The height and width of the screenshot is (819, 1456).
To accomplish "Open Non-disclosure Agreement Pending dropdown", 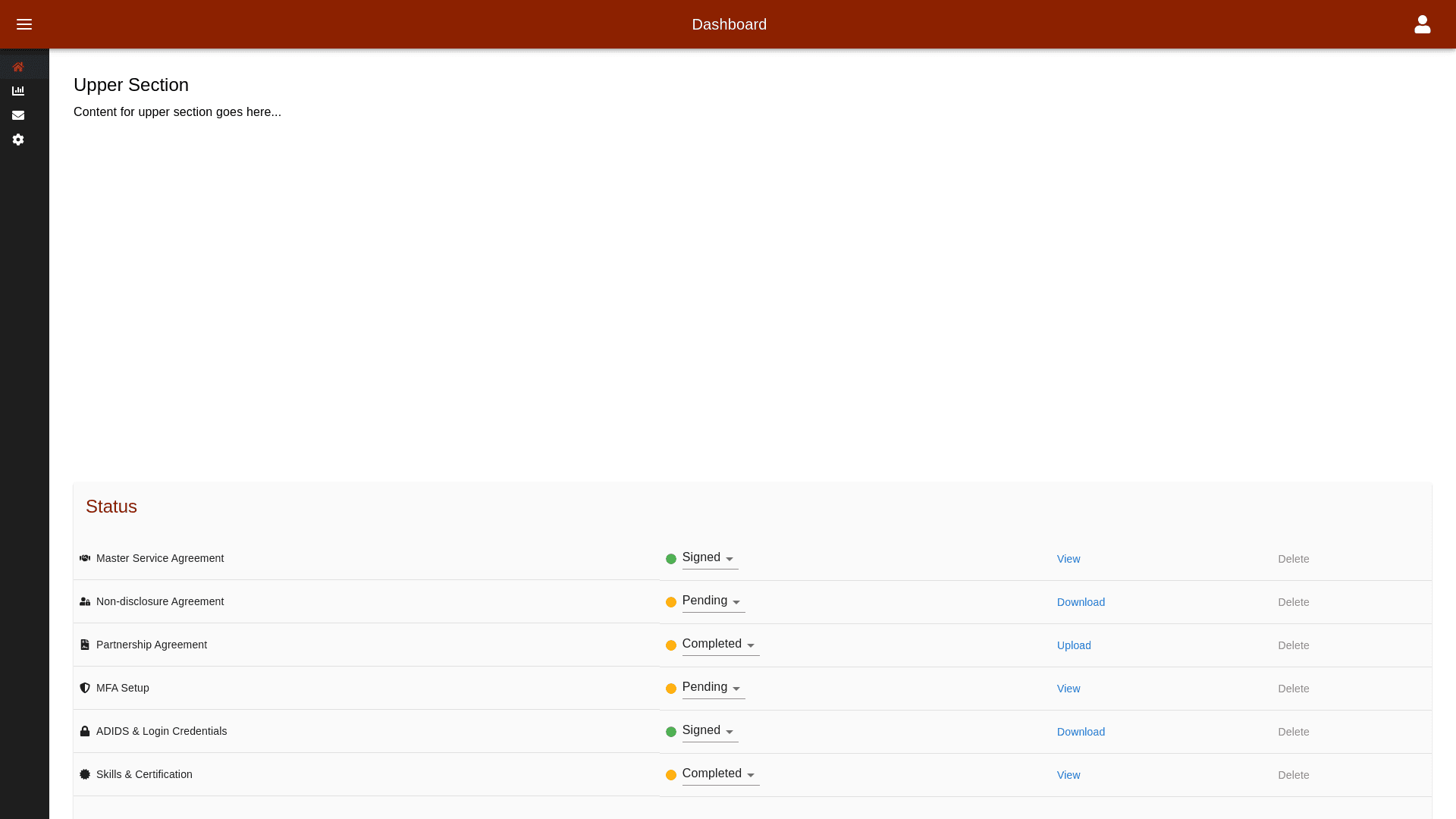I will click(713, 601).
